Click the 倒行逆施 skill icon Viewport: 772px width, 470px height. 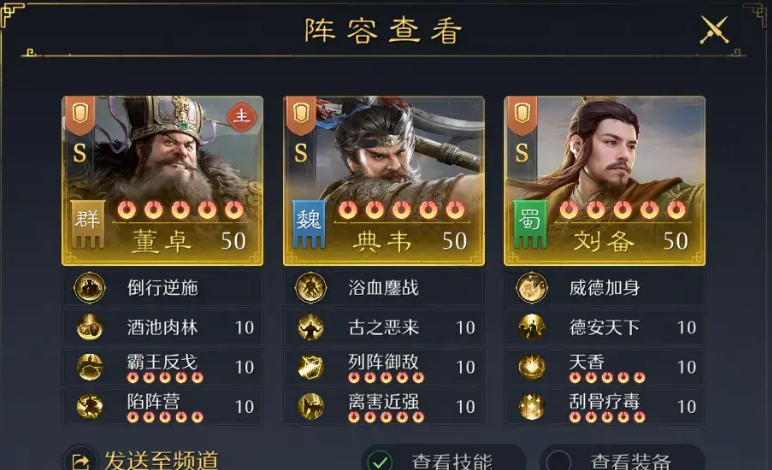[89, 287]
